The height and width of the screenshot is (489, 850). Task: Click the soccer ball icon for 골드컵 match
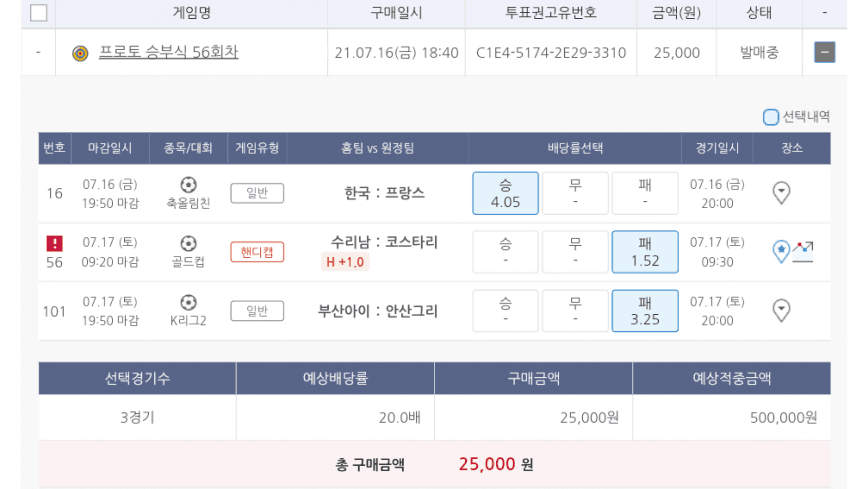(189, 243)
